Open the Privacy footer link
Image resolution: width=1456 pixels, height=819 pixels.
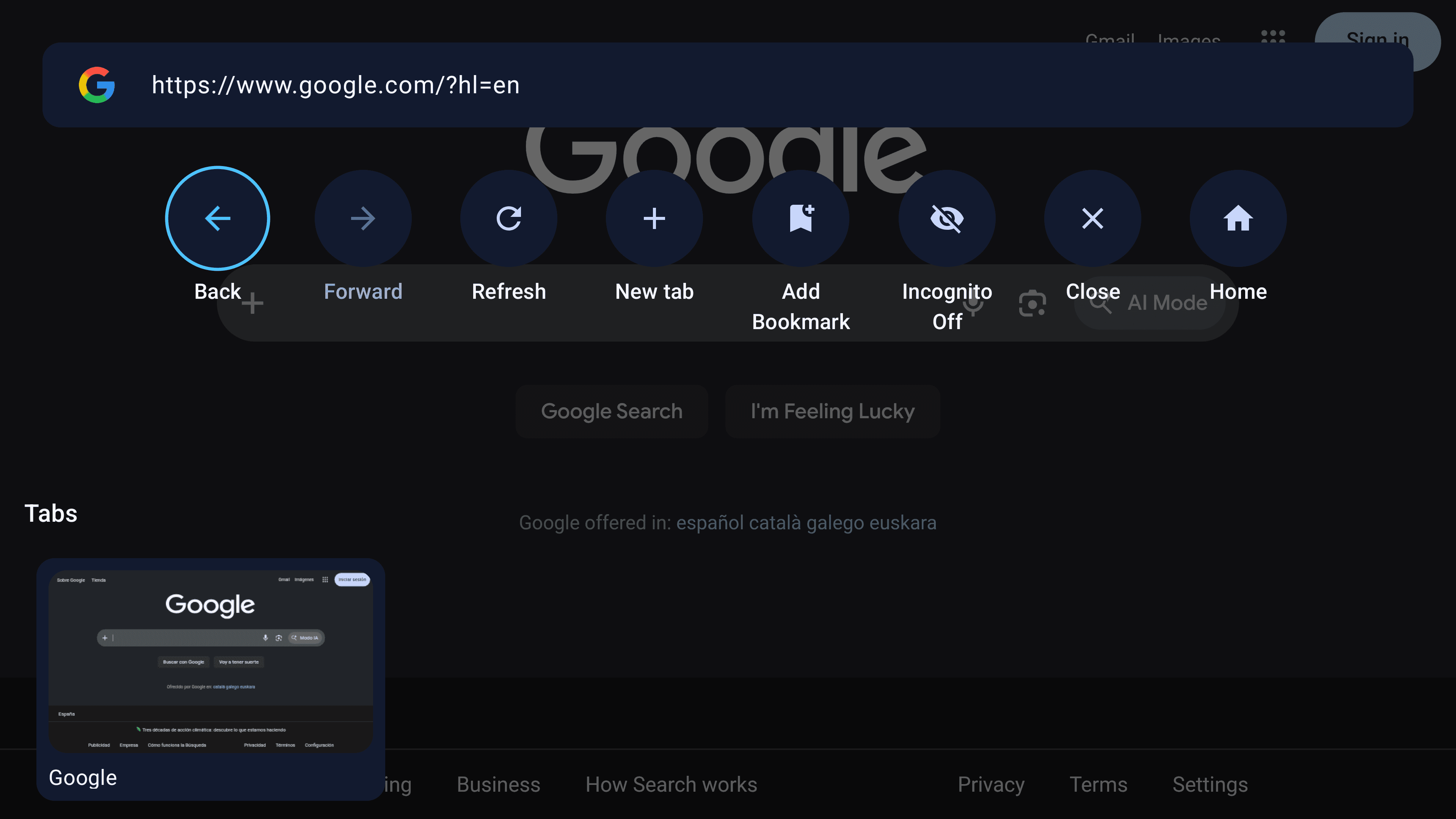click(991, 784)
